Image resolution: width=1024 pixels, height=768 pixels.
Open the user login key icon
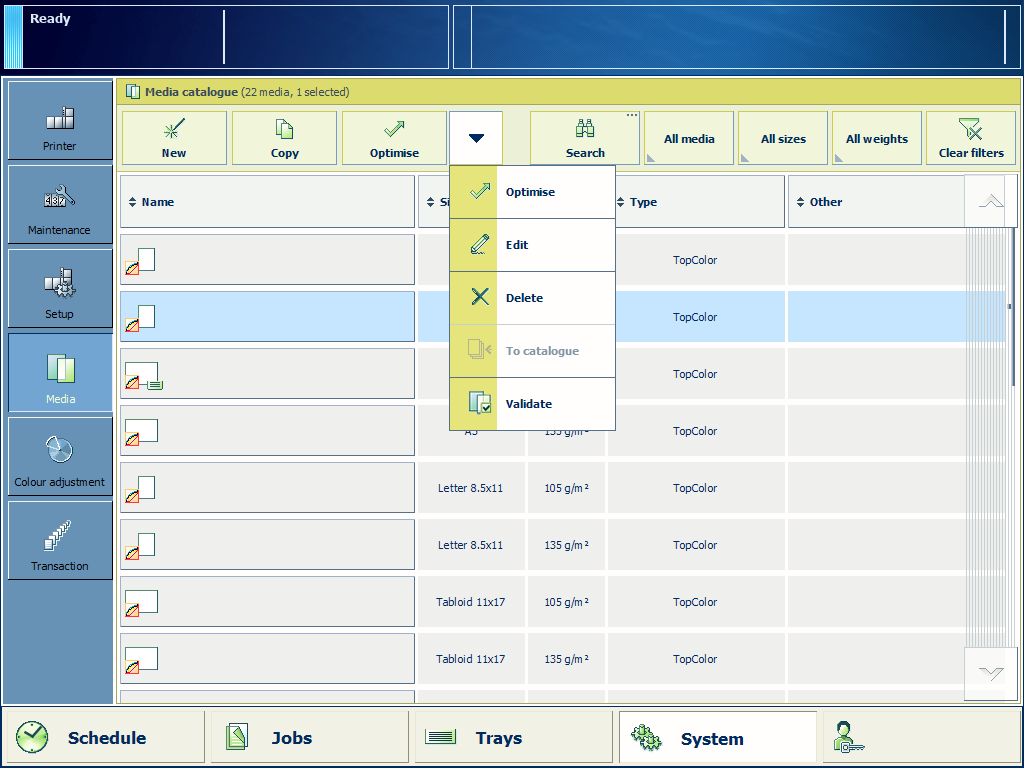pyautogui.click(x=848, y=738)
